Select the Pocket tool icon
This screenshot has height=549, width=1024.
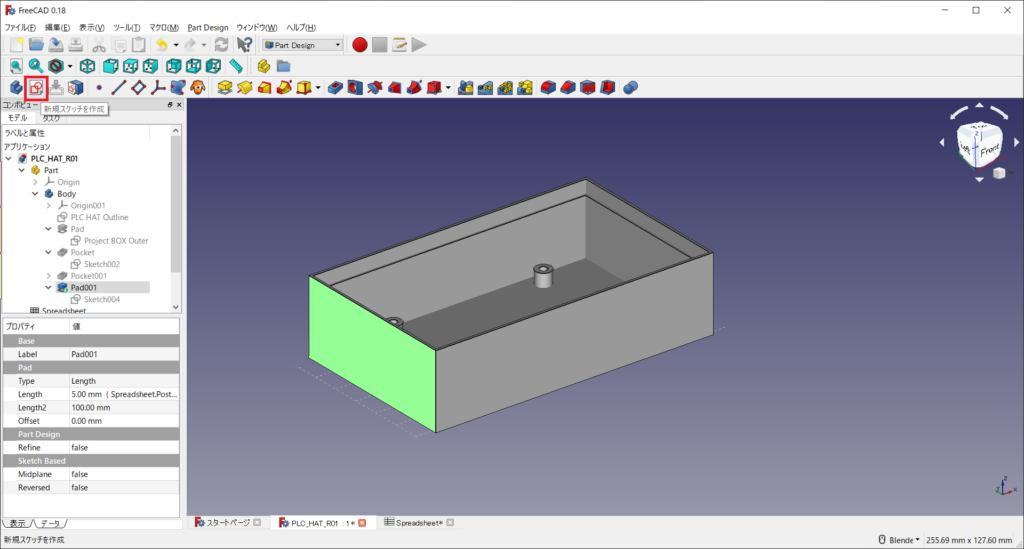[x=336, y=88]
